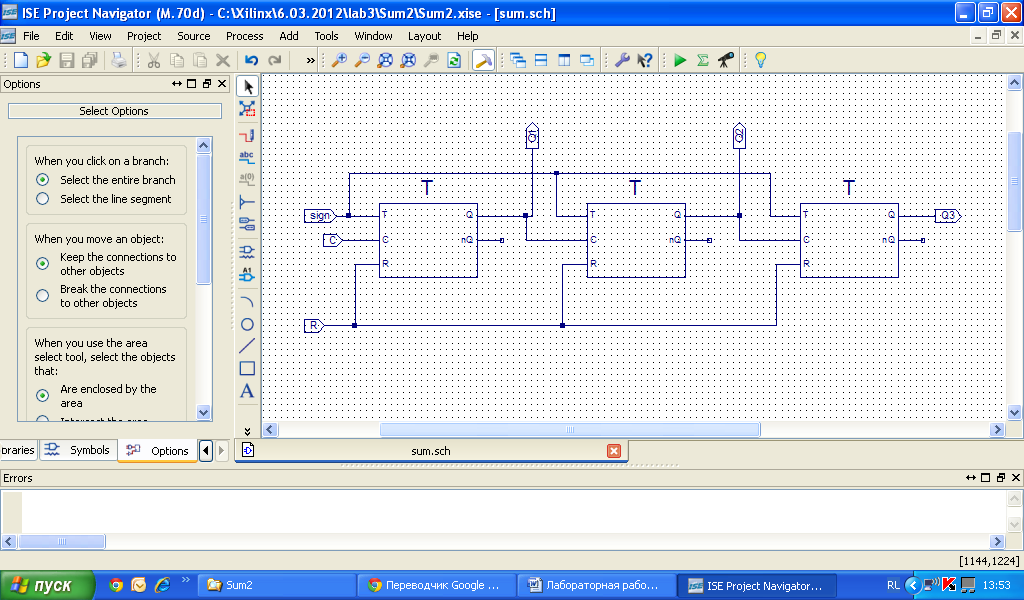The image size is (1024, 600).
Task: Save the schematic with the floppy icon
Action: pos(67,60)
